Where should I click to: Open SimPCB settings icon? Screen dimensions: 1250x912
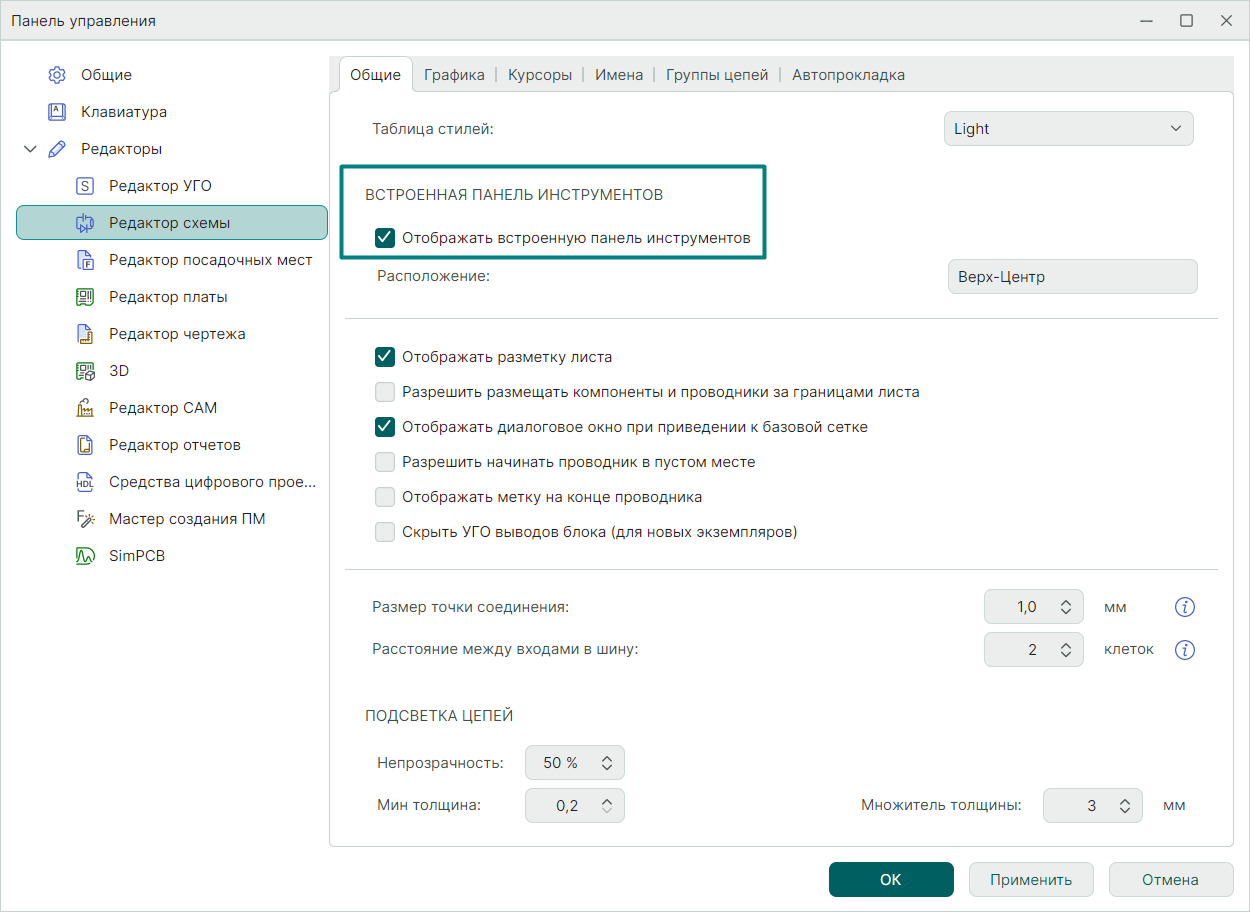(x=85, y=556)
